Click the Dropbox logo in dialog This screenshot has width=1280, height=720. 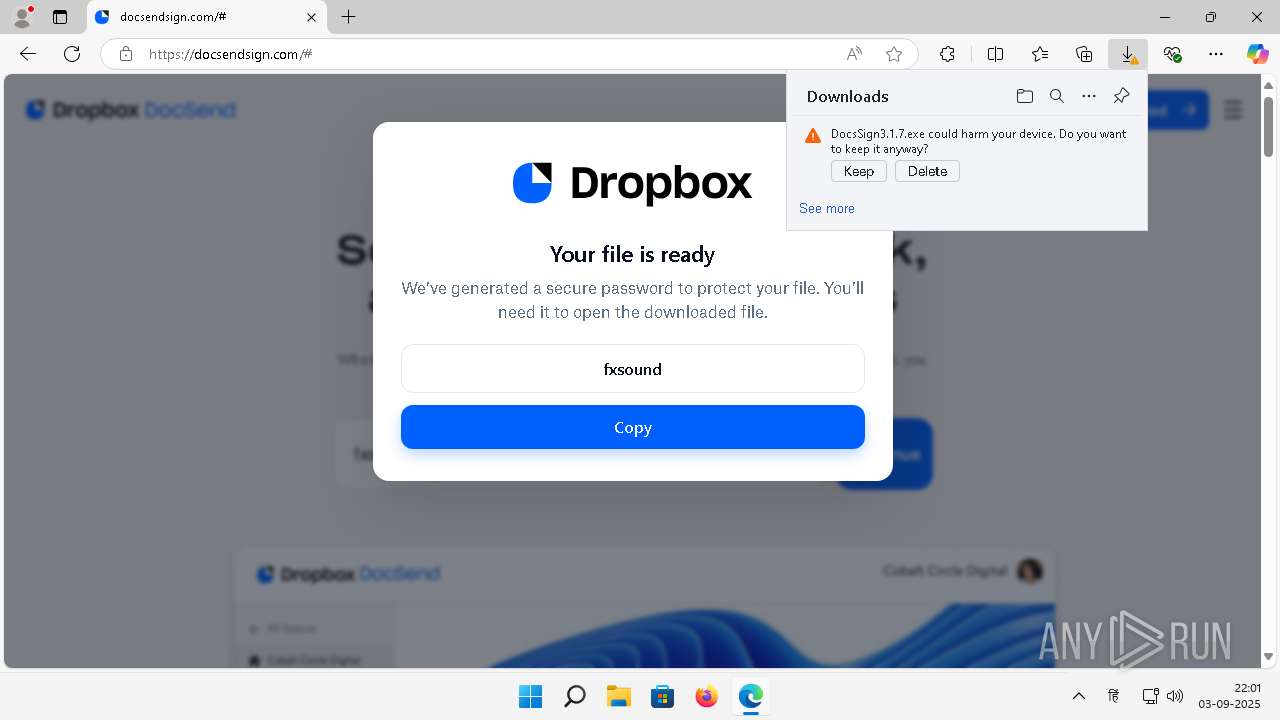pyautogui.click(x=632, y=183)
